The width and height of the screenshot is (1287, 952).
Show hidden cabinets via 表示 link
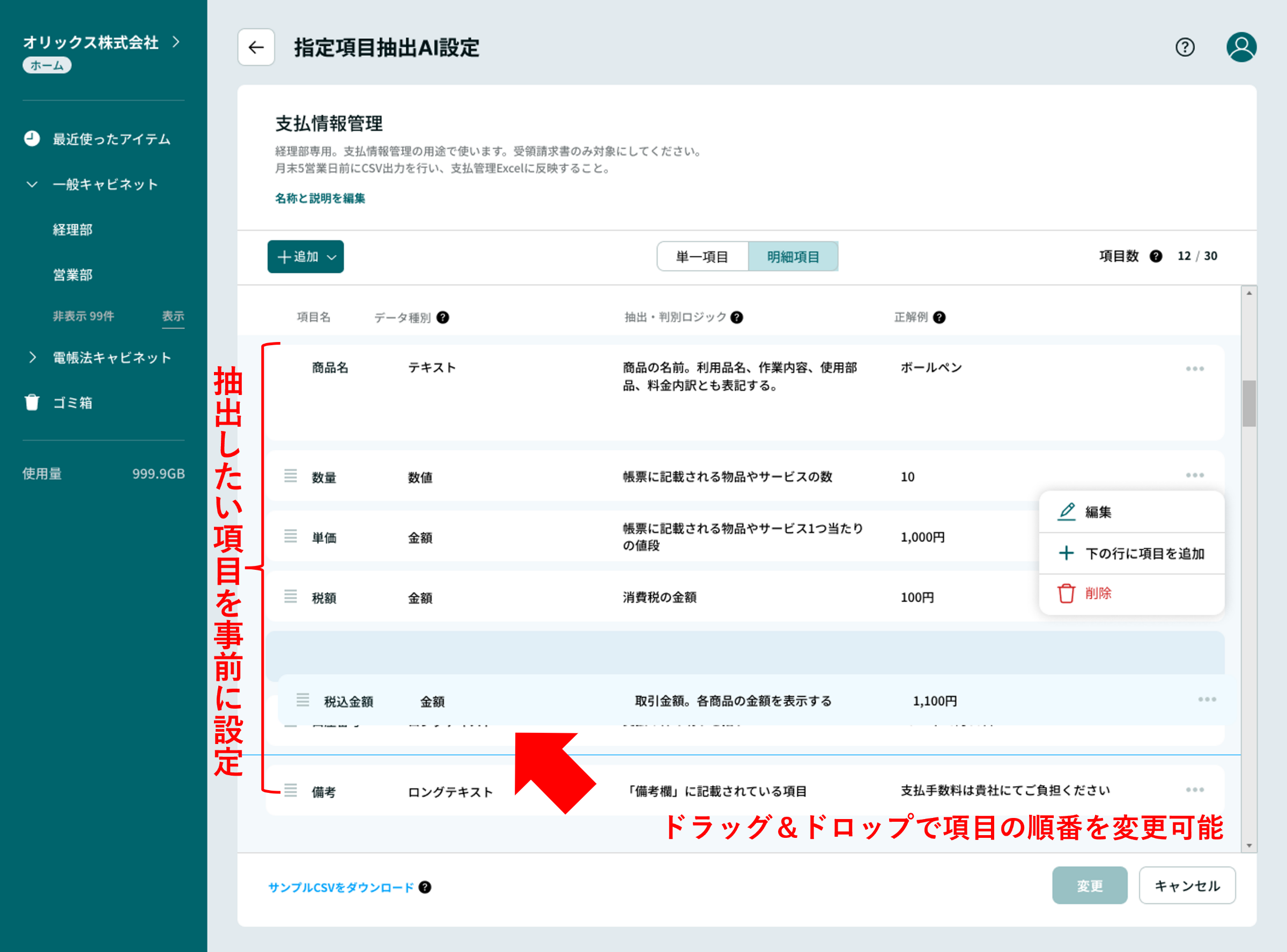pyautogui.click(x=173, y=316)
